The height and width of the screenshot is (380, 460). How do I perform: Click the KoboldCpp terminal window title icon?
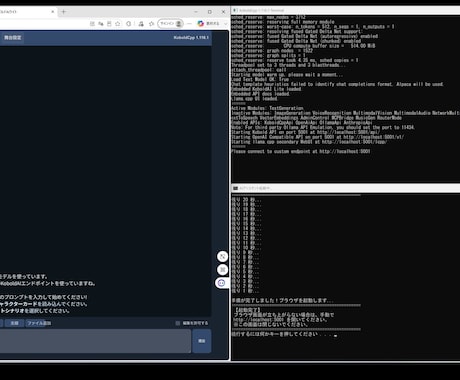pos(235,10)
